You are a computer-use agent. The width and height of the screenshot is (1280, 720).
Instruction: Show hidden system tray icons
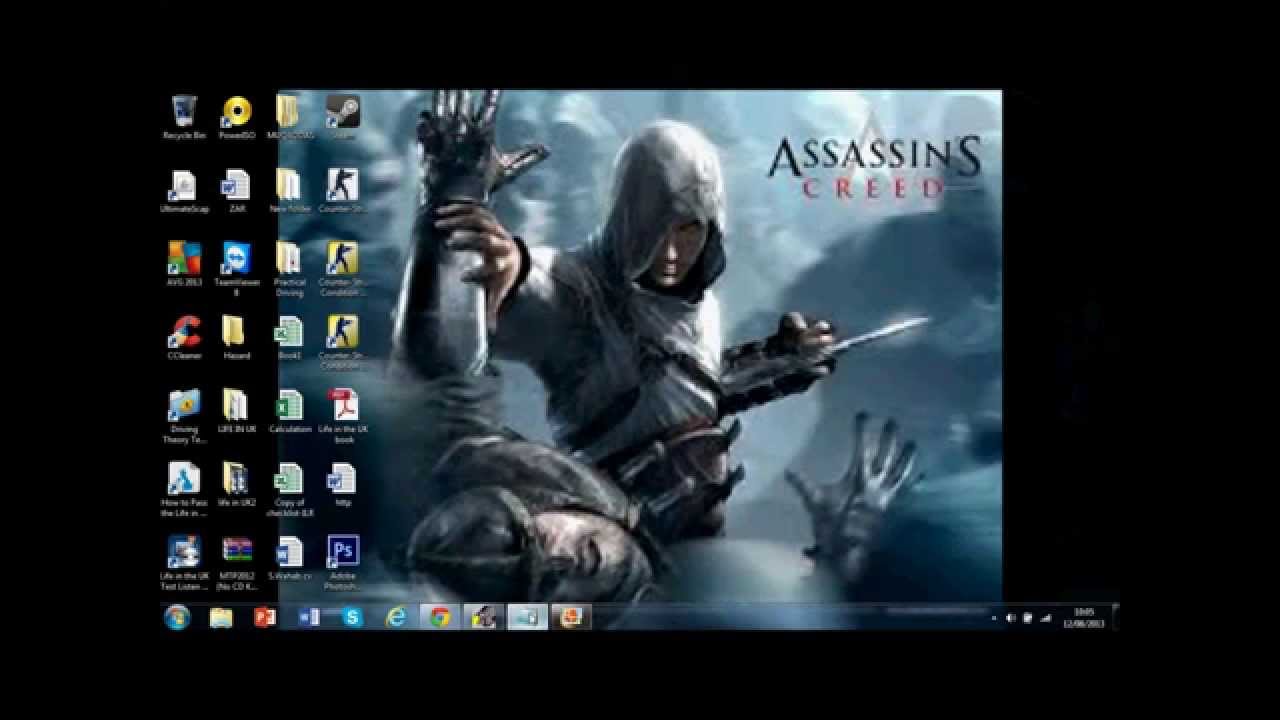992,618
